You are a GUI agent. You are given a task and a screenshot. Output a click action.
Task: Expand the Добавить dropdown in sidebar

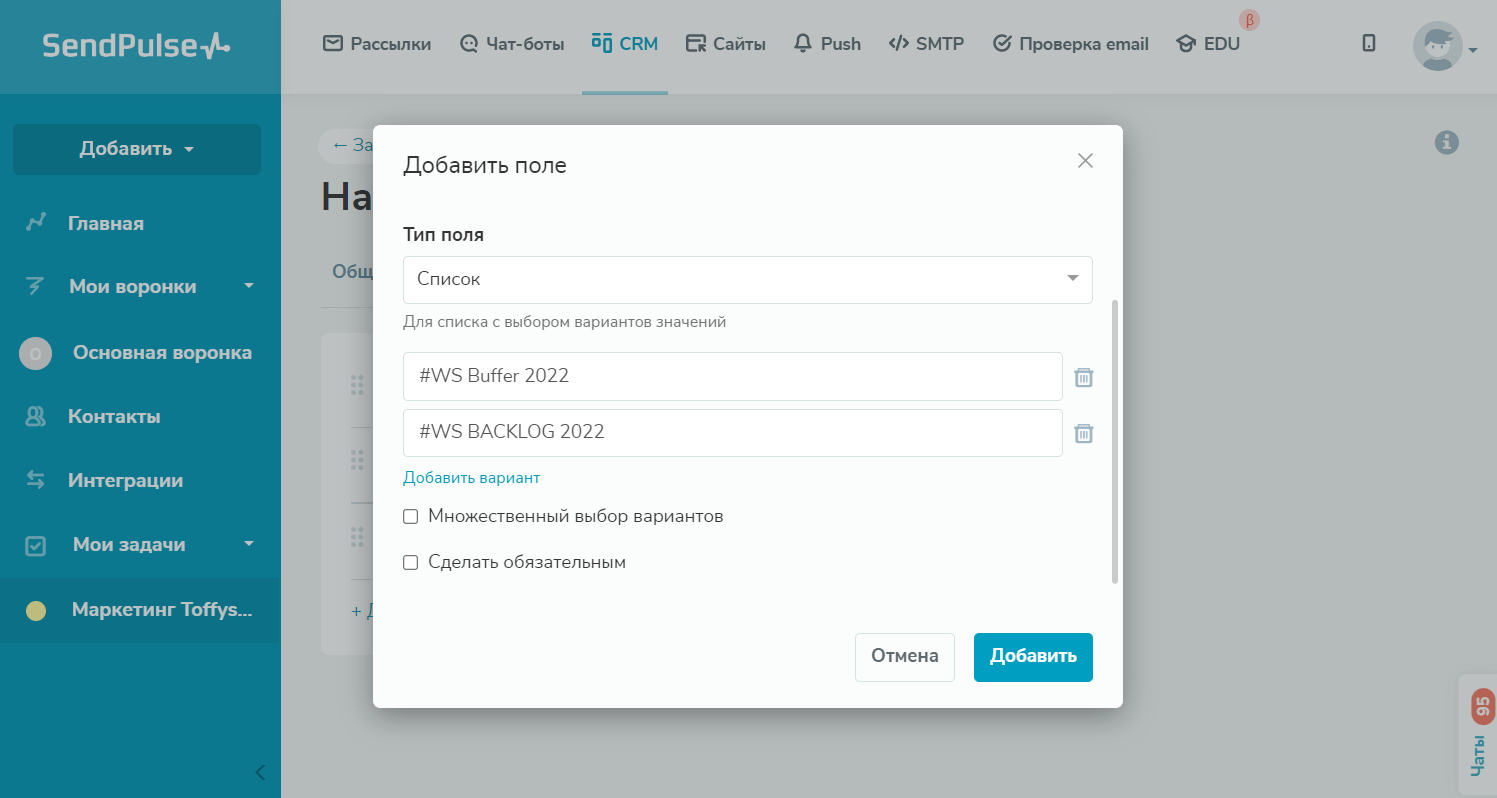[137, 149]
